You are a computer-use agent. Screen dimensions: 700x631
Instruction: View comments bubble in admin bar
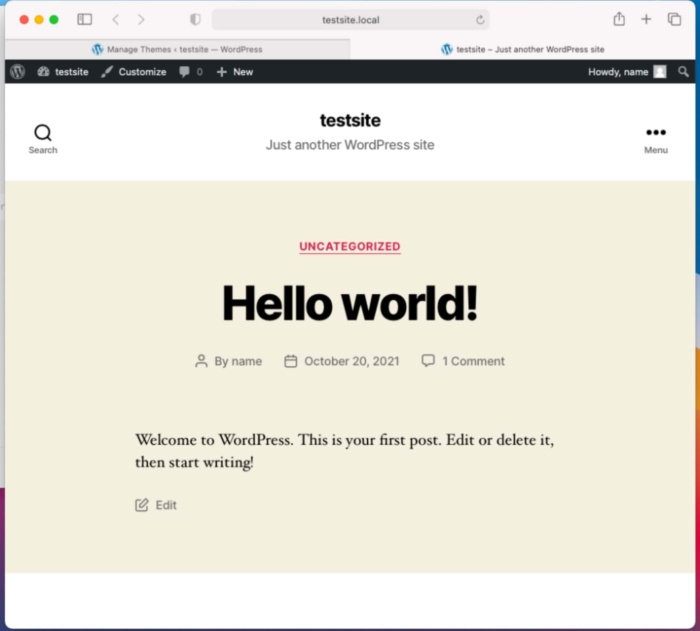pyautogui.click(x=191, y=71)
